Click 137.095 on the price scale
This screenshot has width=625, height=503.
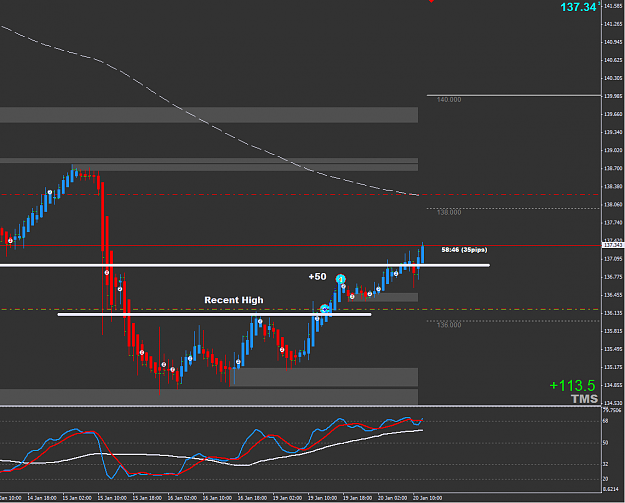pyautogui.click(x=613, y=259)
